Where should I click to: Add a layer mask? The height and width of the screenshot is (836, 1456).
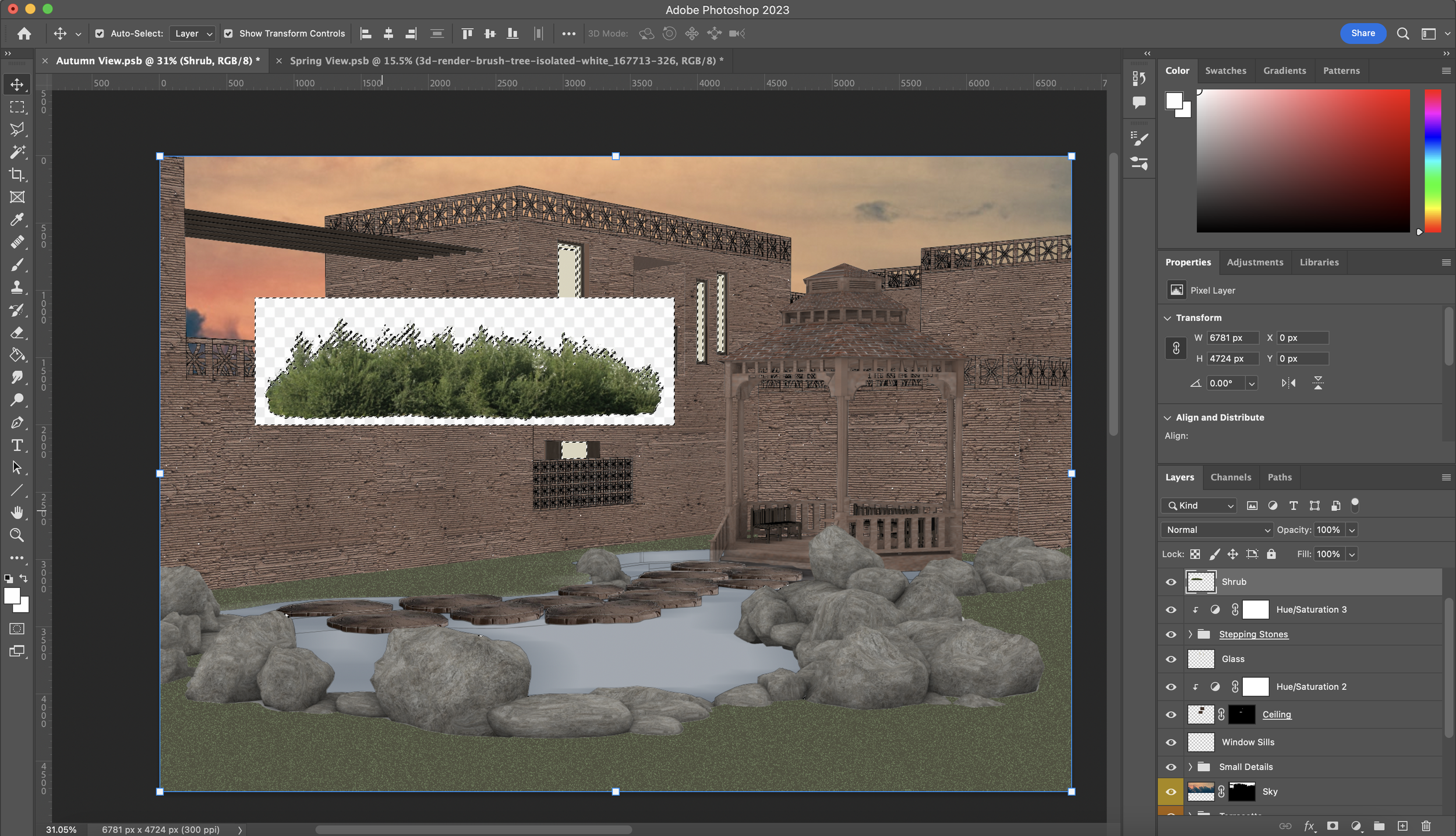point(1333,826)
